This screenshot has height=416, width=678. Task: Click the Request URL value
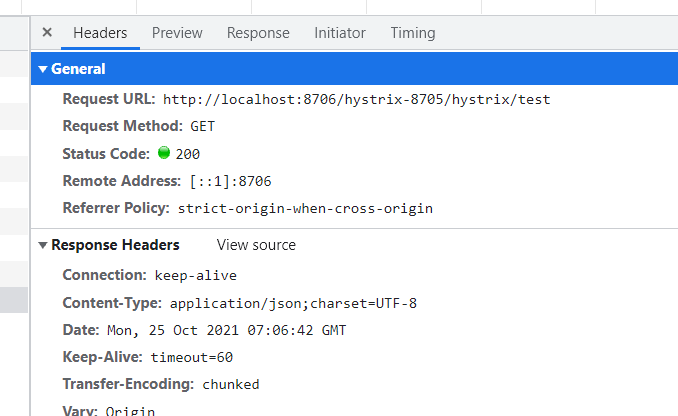(356, 100)
